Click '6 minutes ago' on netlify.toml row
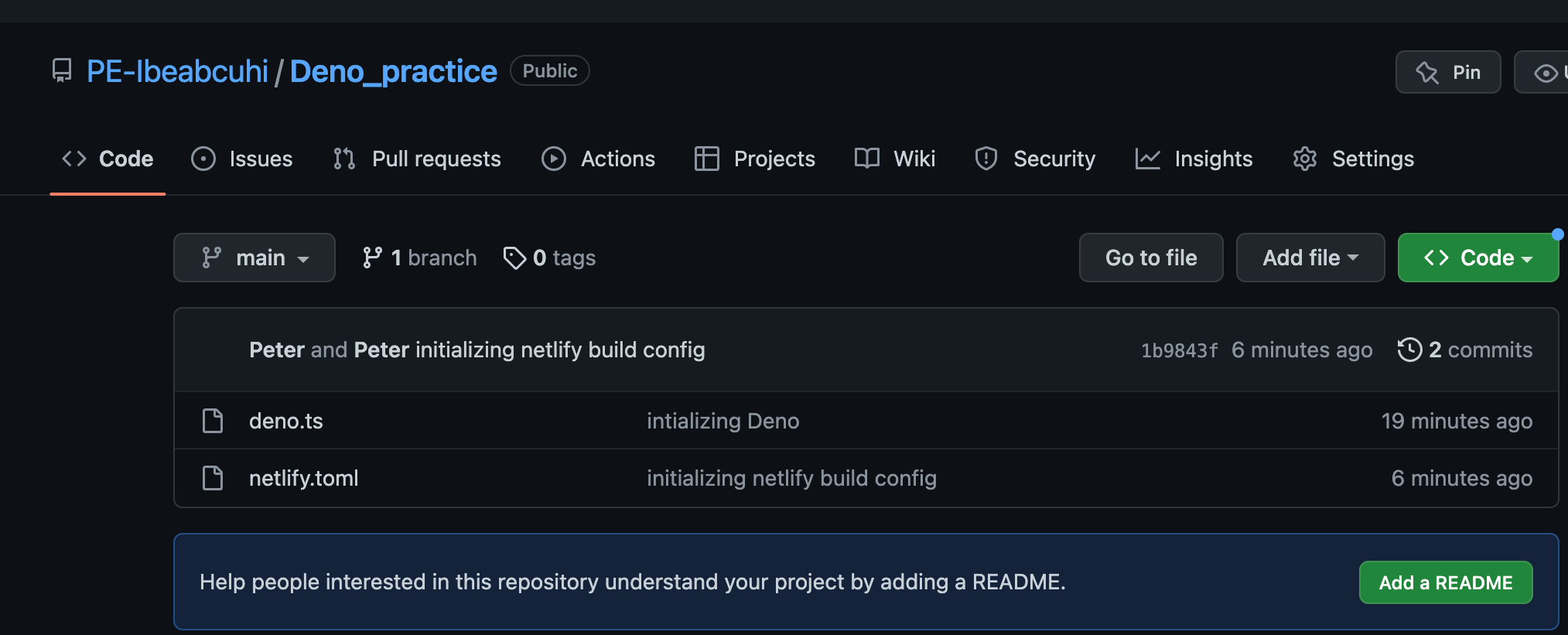This screenshot has height=635, width=1568. [x=1462, y=478]
